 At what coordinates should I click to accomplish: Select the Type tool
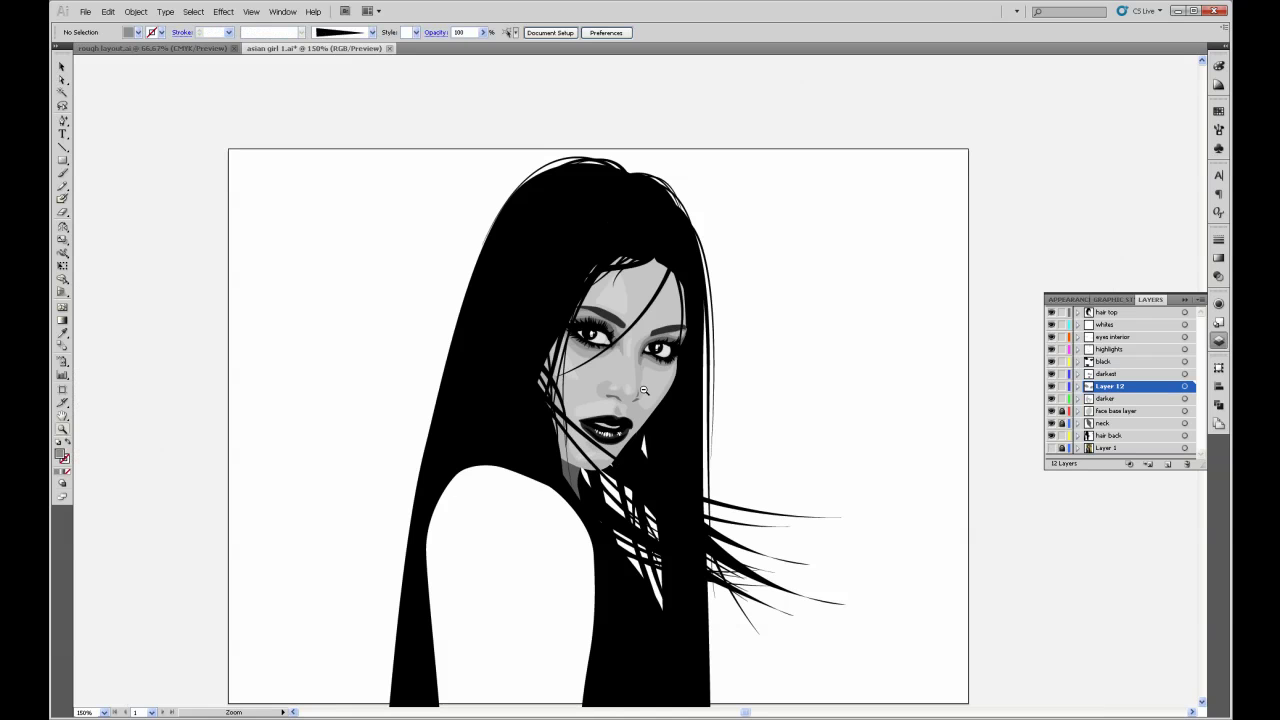(62, 133)
